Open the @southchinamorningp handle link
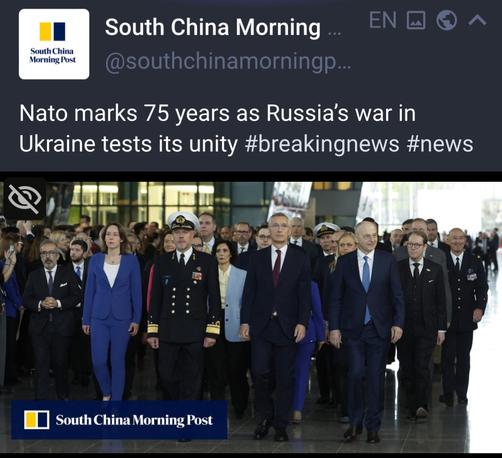 (x=228, y=62)
